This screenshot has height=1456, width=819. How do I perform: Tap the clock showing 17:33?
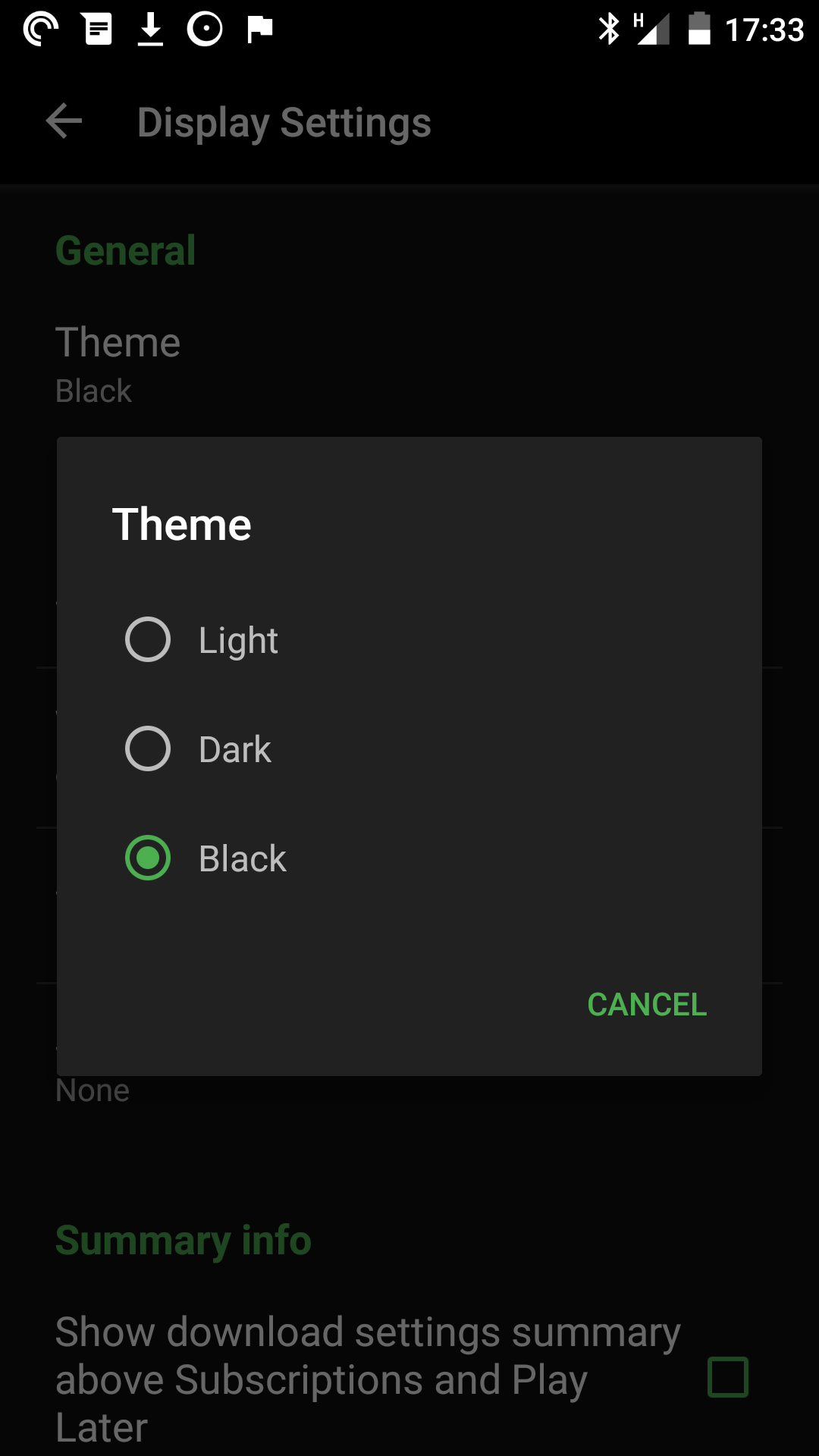(764, 30)
